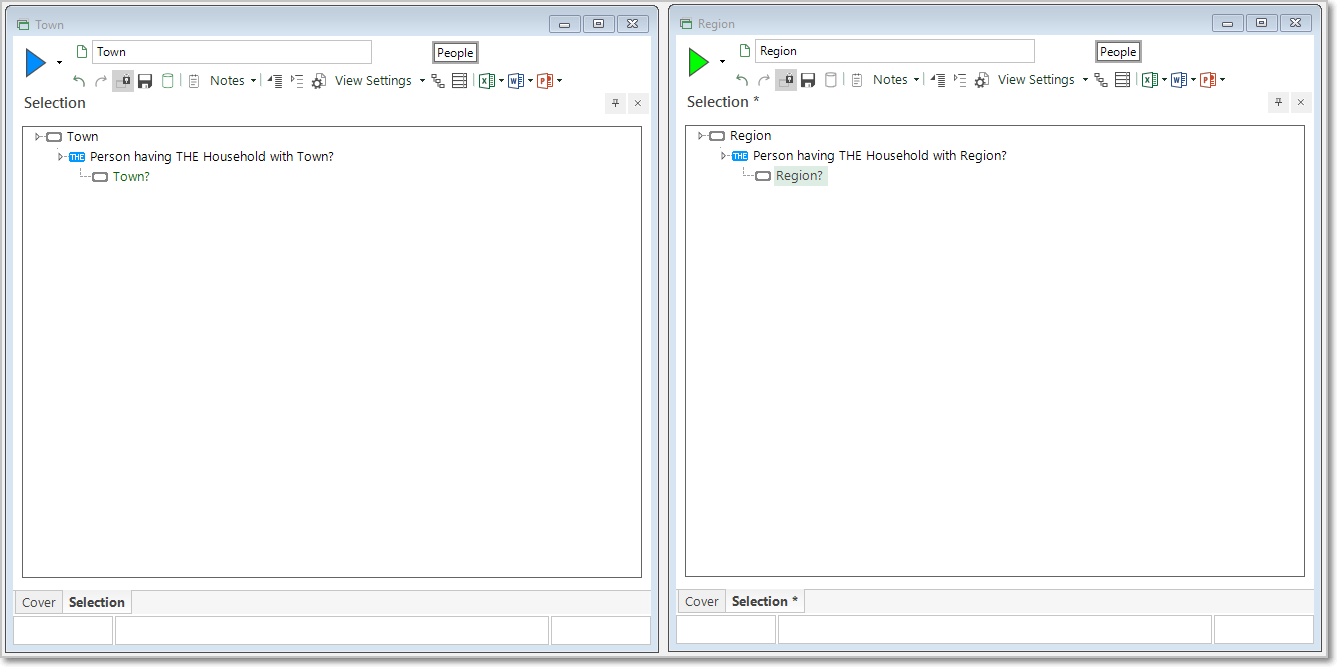The width and height of the screenshot is (1337, 667).
Task: Open dropdown beside Town window's play button
Action: click(59, 63)
